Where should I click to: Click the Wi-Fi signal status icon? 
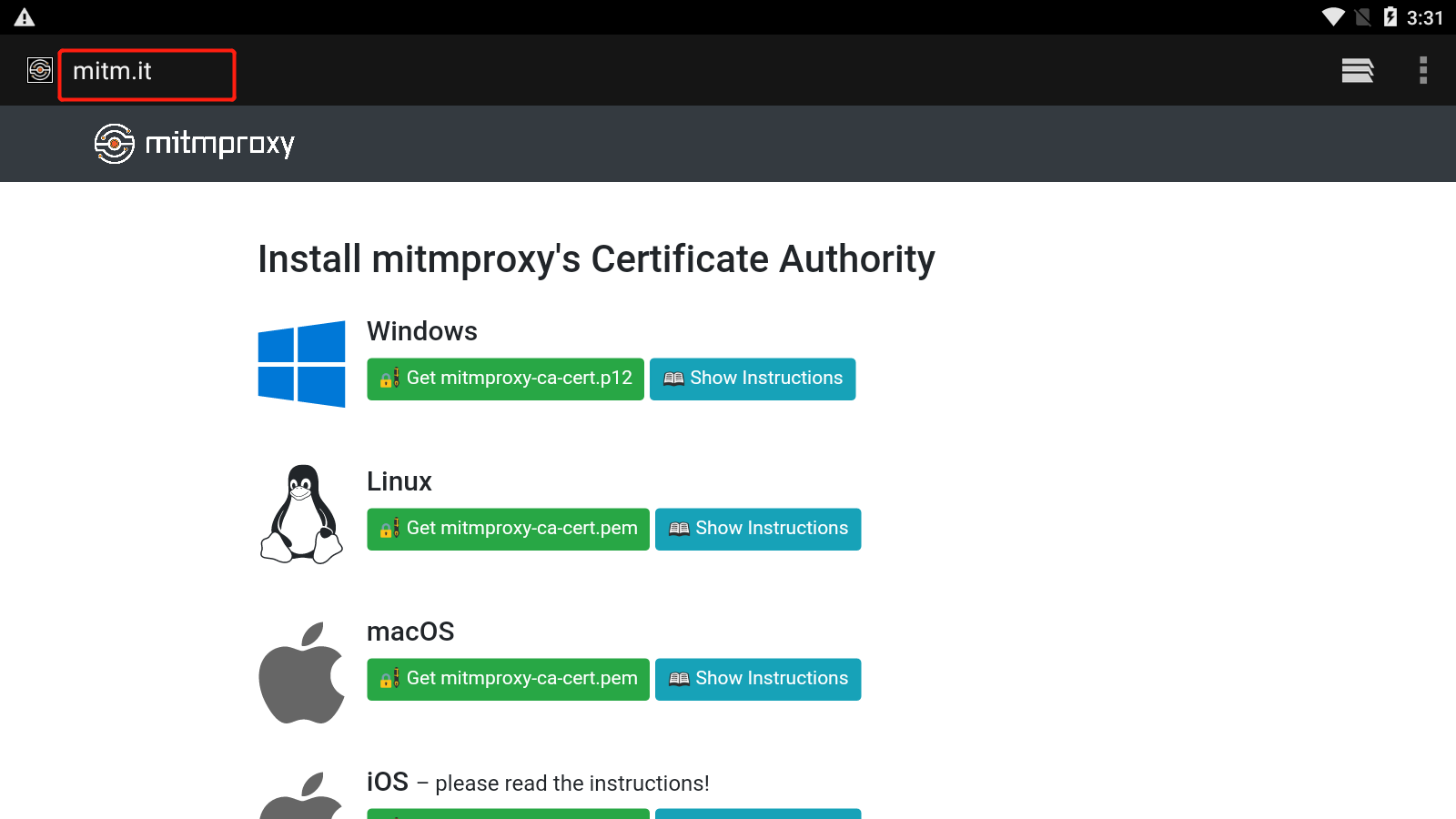click(1333, 17)
